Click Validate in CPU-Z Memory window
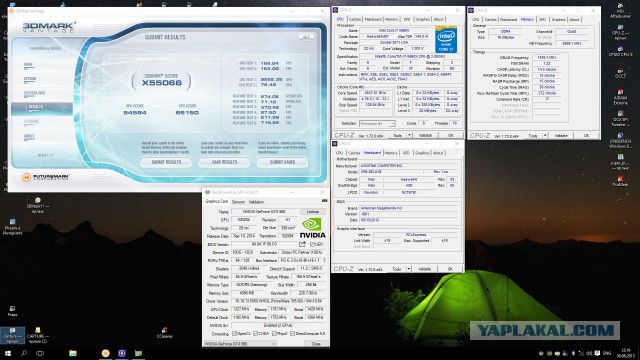Screen dimensions: 640x360 (x=561, y=136)
